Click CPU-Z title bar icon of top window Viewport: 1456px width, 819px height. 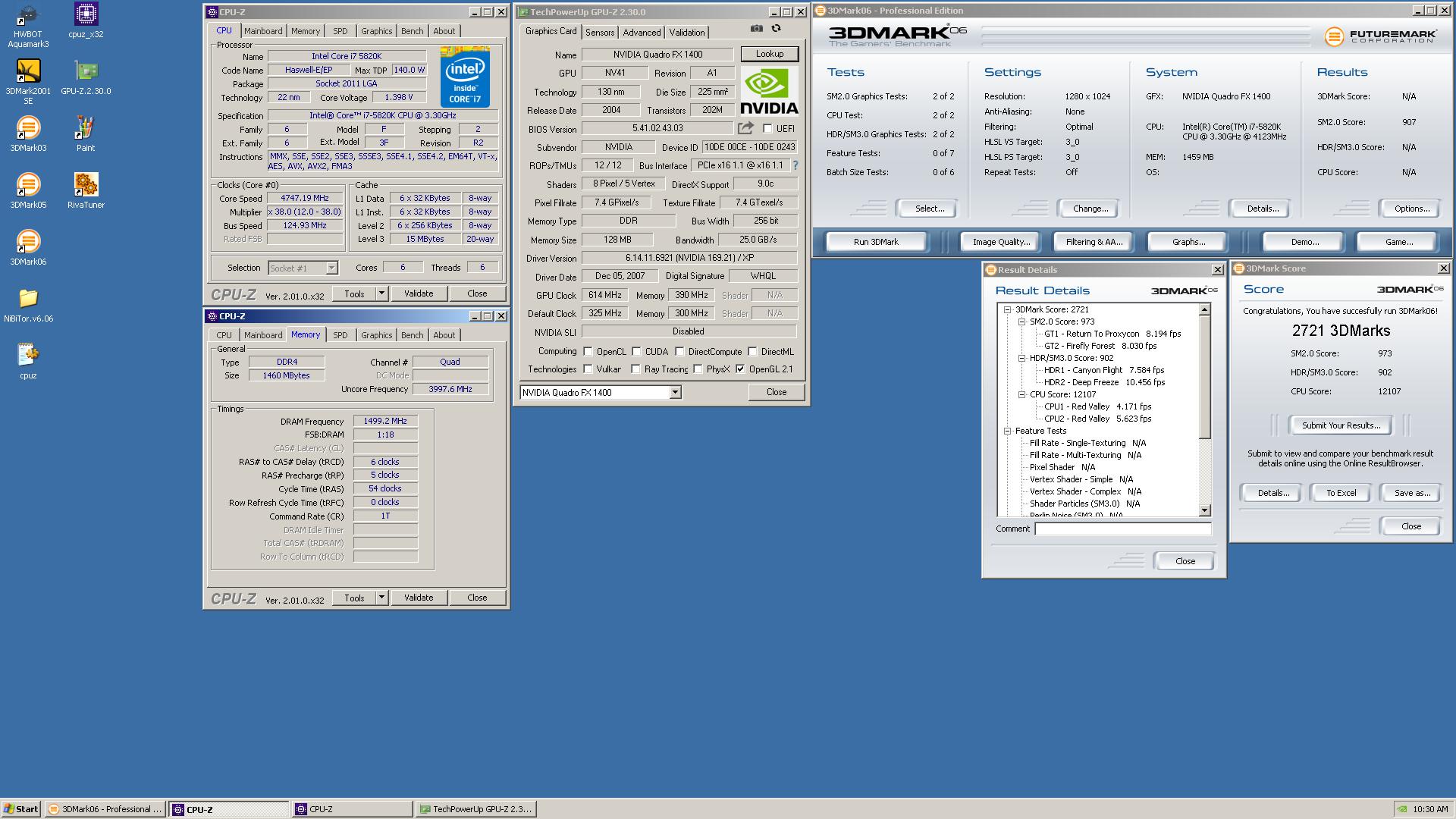[x=212, y=12]
